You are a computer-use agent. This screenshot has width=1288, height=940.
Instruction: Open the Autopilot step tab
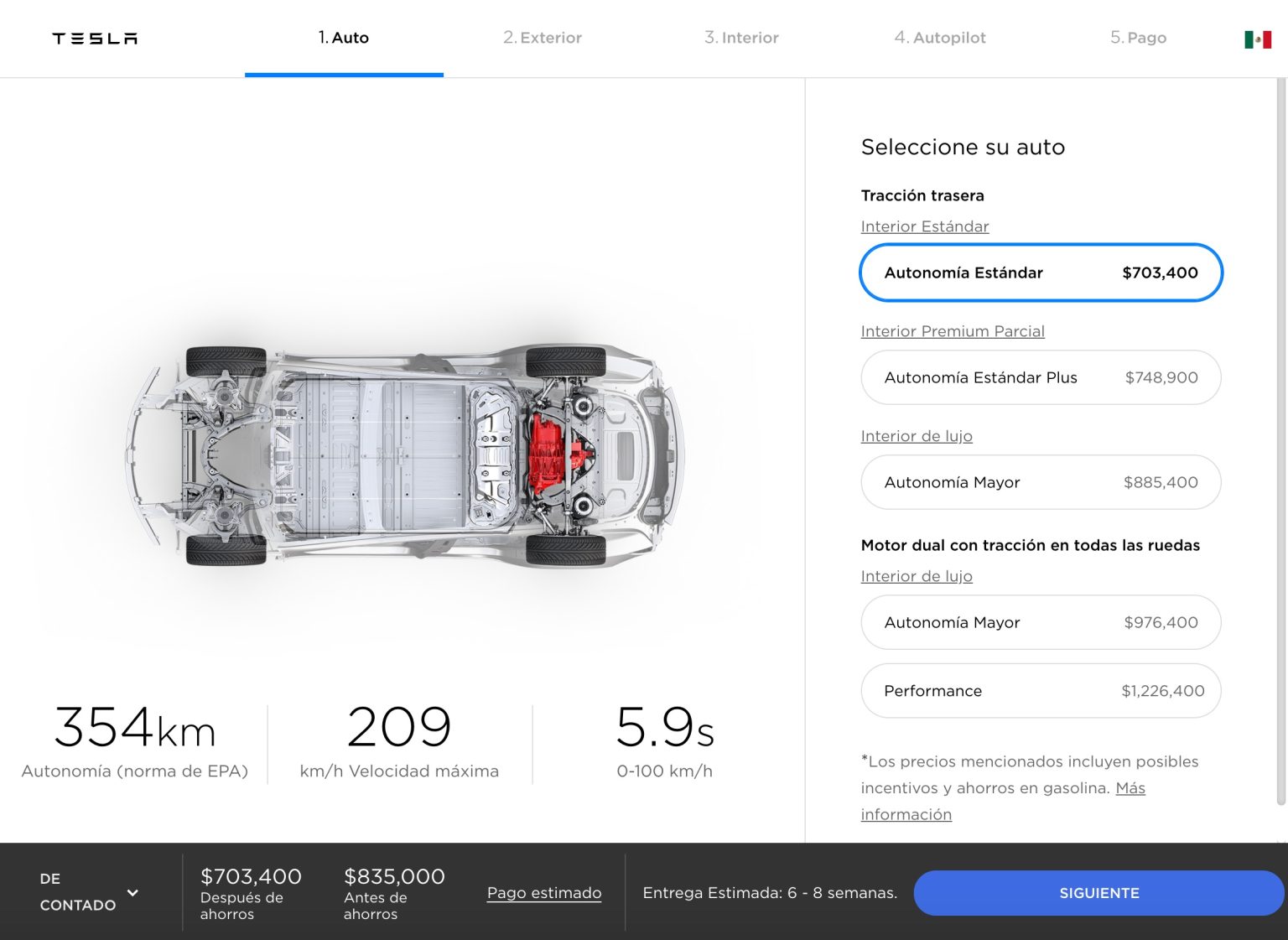coord(940,38)
